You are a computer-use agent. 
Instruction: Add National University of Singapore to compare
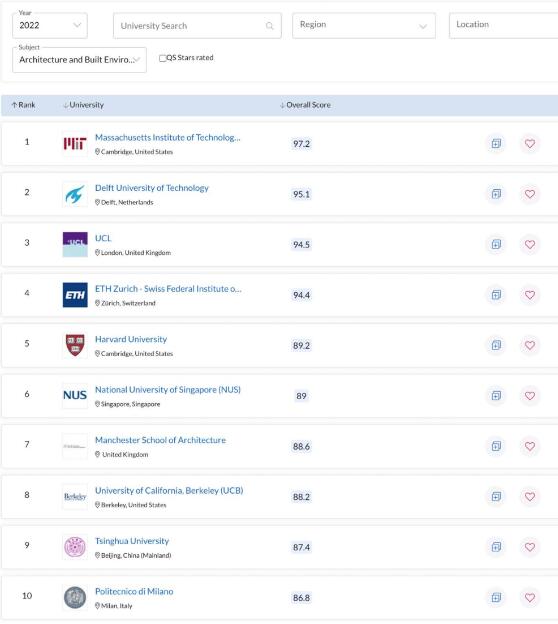coord(496,396)
